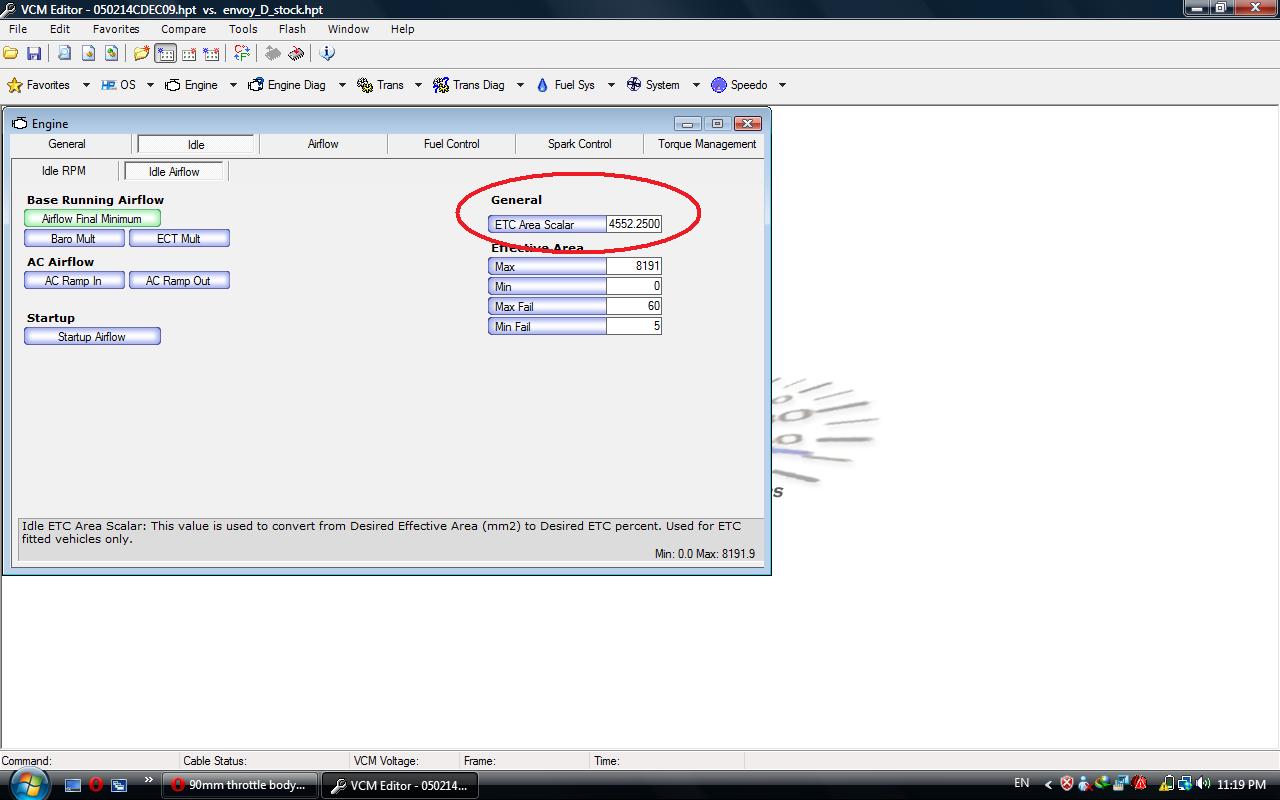Select the Idle RPM sub-tab
This screenshot has height=800, width=1280.
tap(64, 171)
